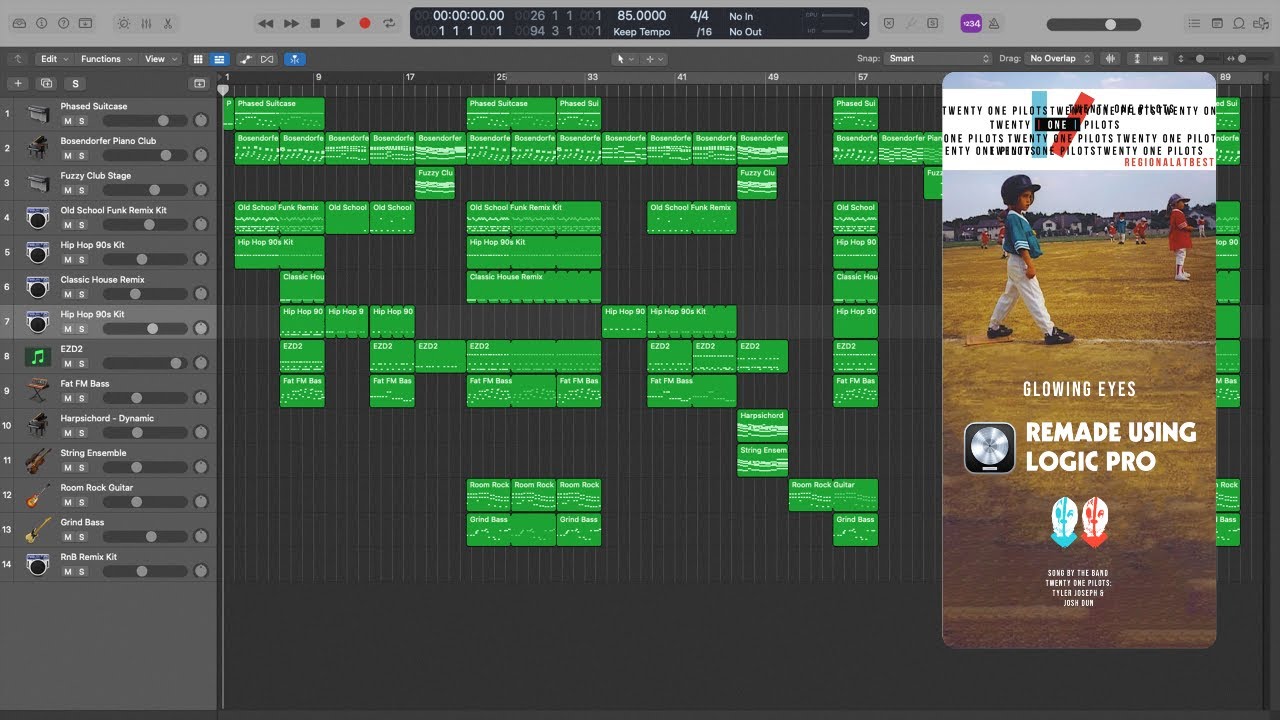Start playback with Play button
This screenshot has width=1280, height=720.
tap(340, 23)
